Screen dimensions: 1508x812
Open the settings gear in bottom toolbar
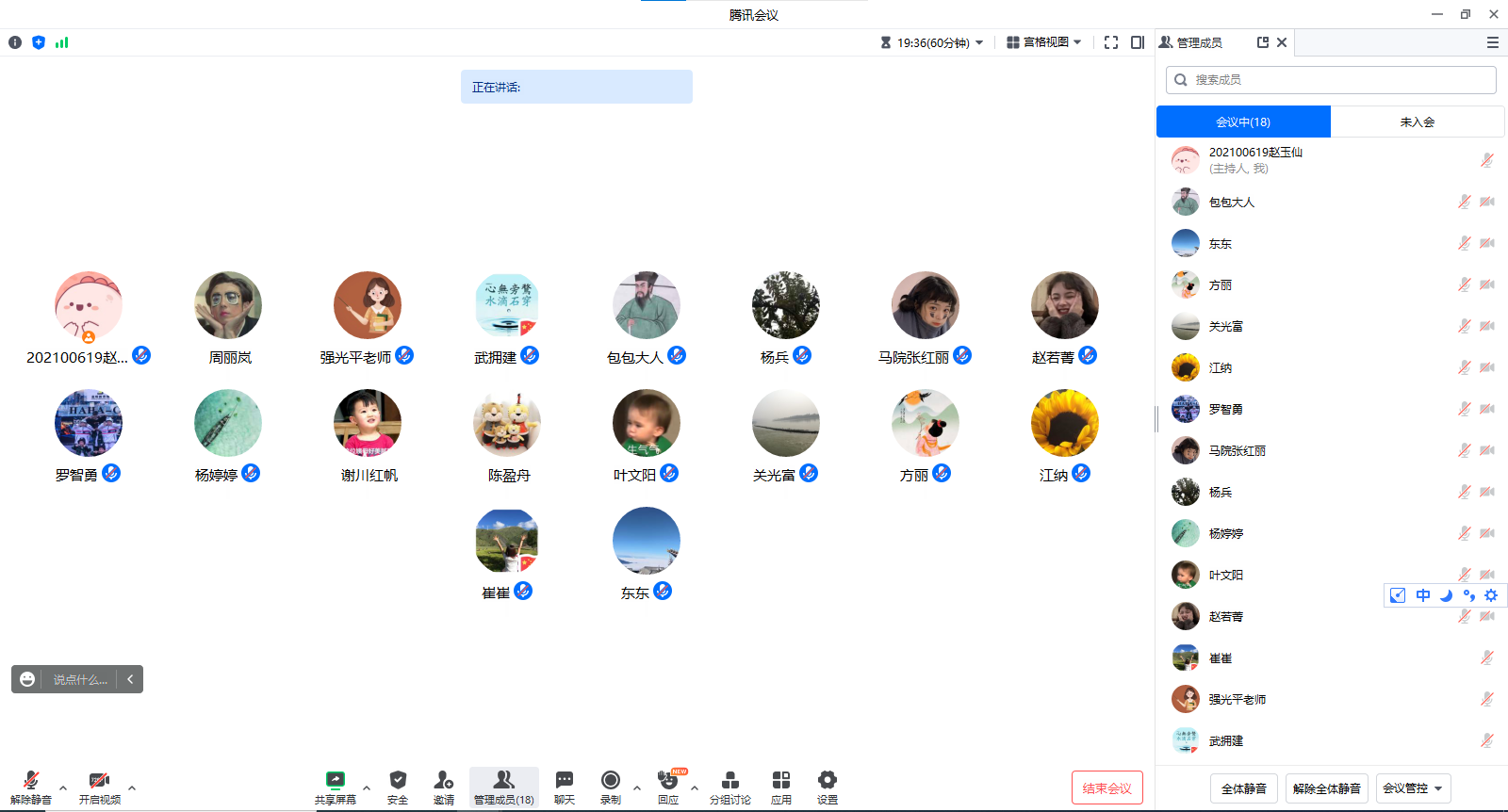point(827,781)
